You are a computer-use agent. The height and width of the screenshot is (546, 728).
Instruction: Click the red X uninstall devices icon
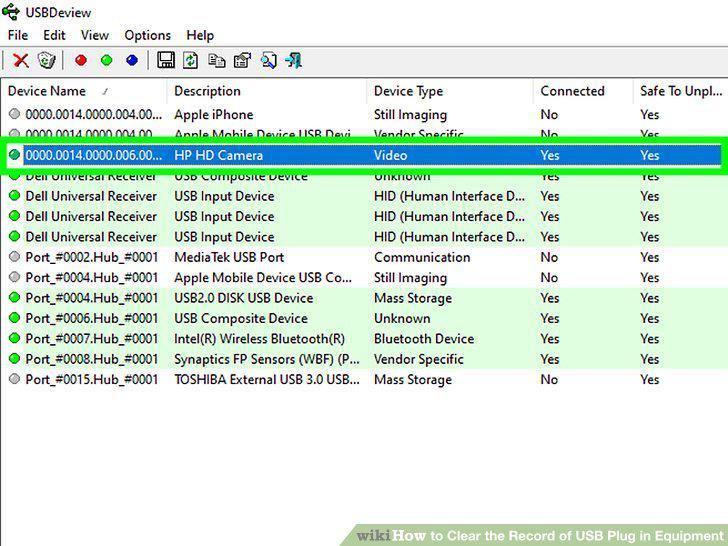coord(20,60)
